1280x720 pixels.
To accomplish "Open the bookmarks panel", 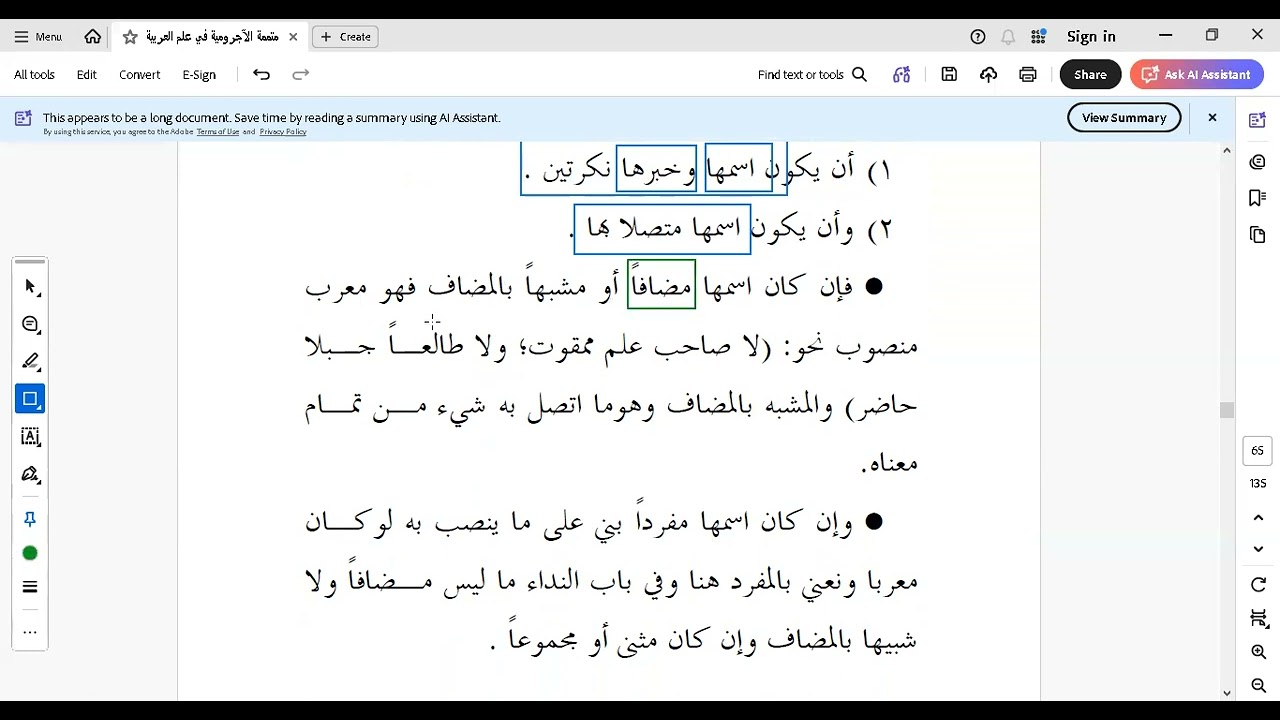I will pyautogui.click(x=1258, y=198).
